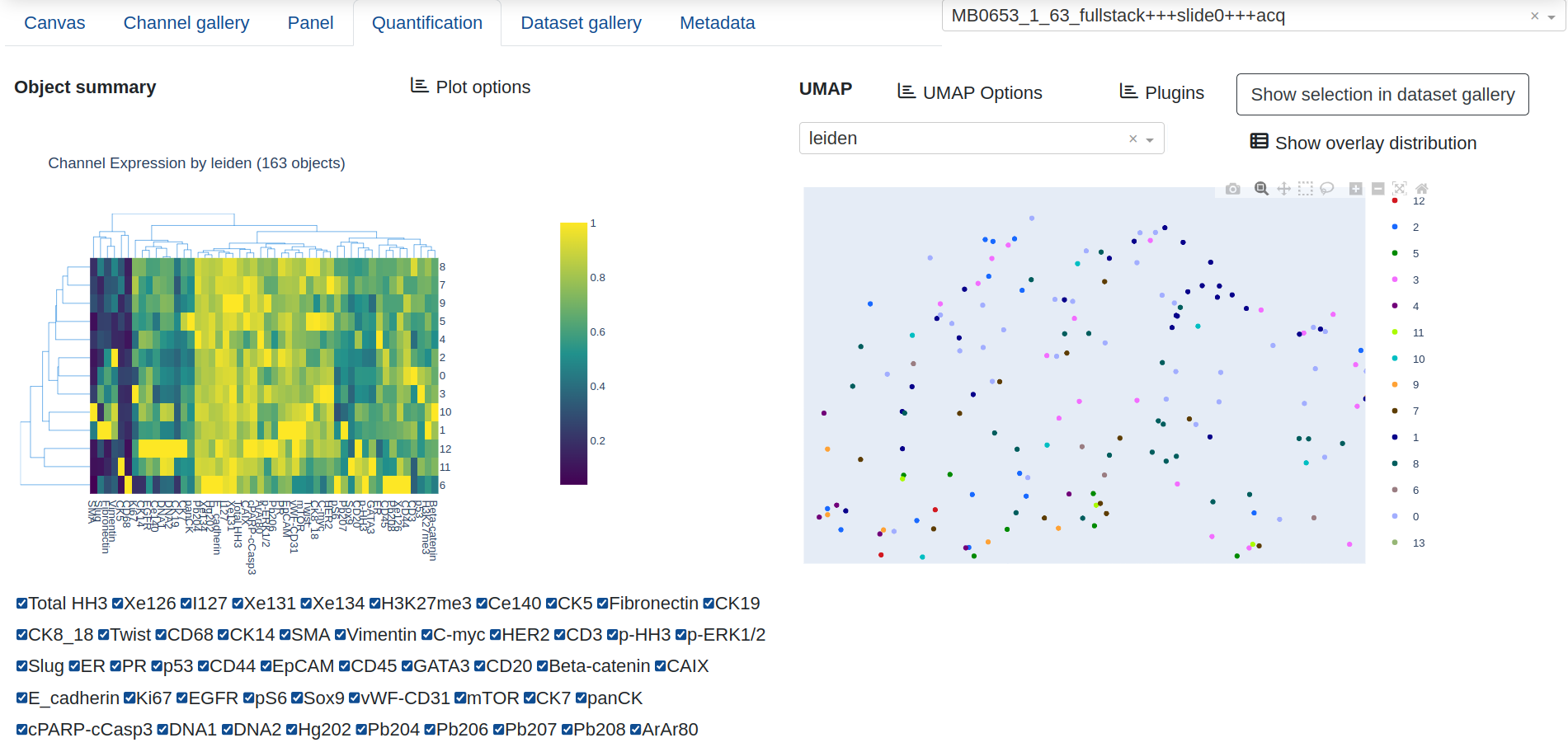
Task: Toggle the Vimentin channel checkbox
Action: pos(340,635)
